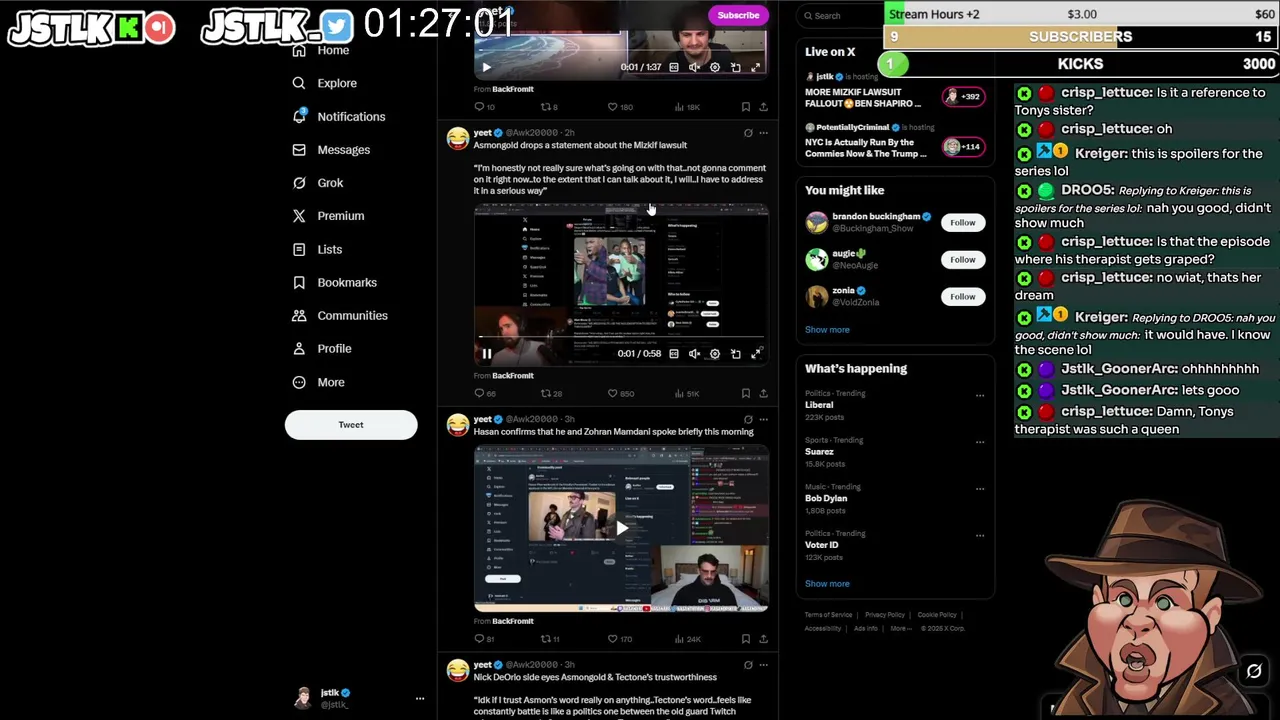Bookmark the Asmongold Mizkif lawsuit tweet
Viewport: 1280px width, 720px height.
(745, 393)
